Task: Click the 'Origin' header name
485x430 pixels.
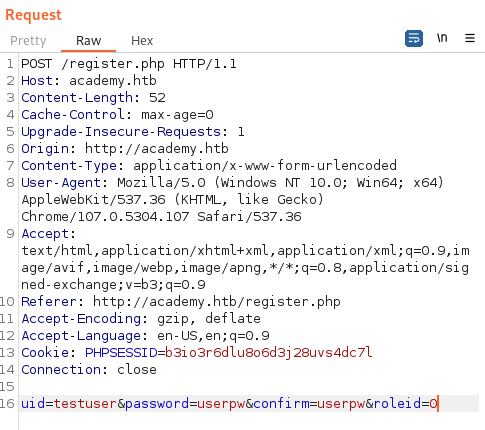Action: click(x=45, y=149)
